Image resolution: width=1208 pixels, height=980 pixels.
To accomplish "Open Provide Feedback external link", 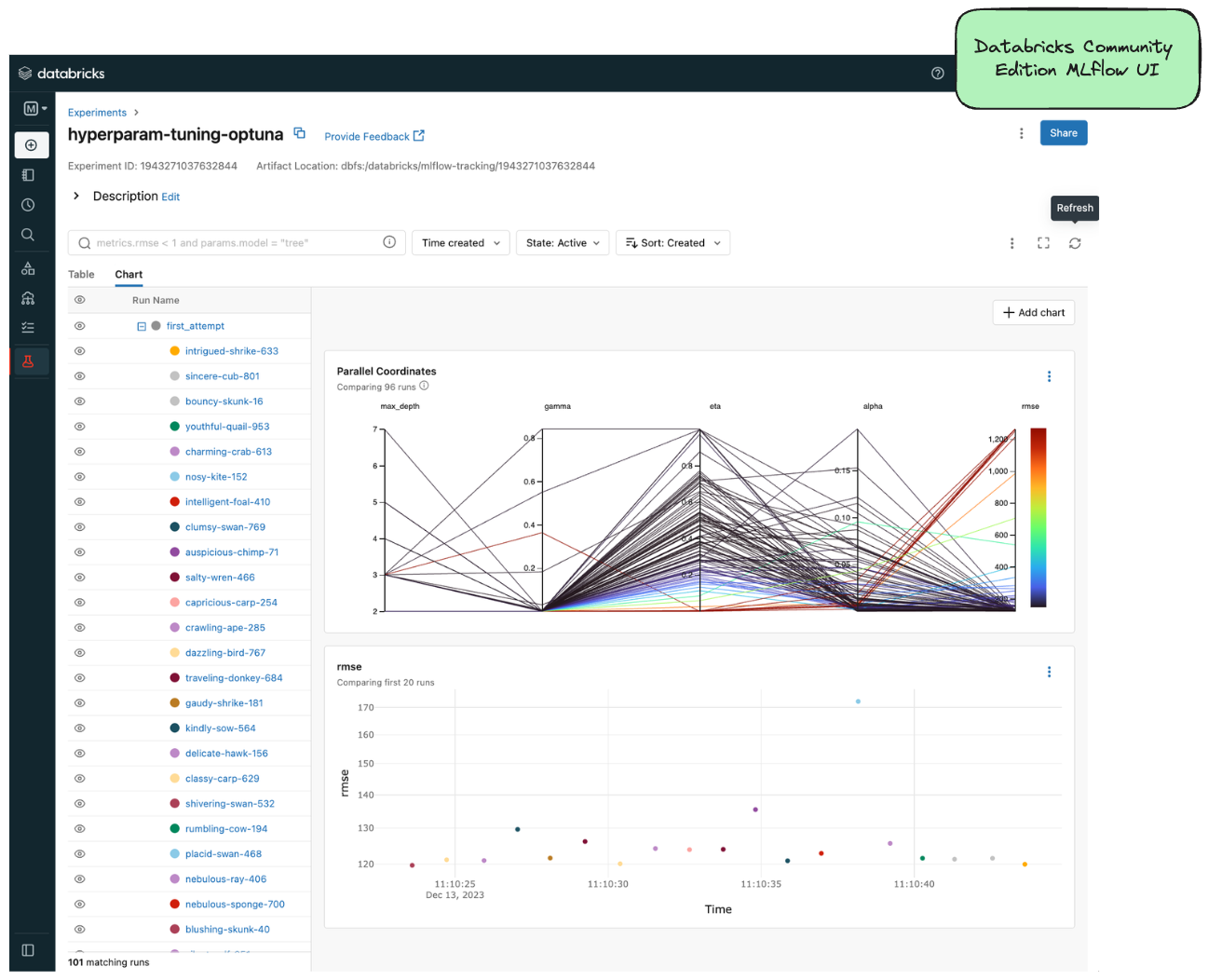I will (x=374, y=137).
